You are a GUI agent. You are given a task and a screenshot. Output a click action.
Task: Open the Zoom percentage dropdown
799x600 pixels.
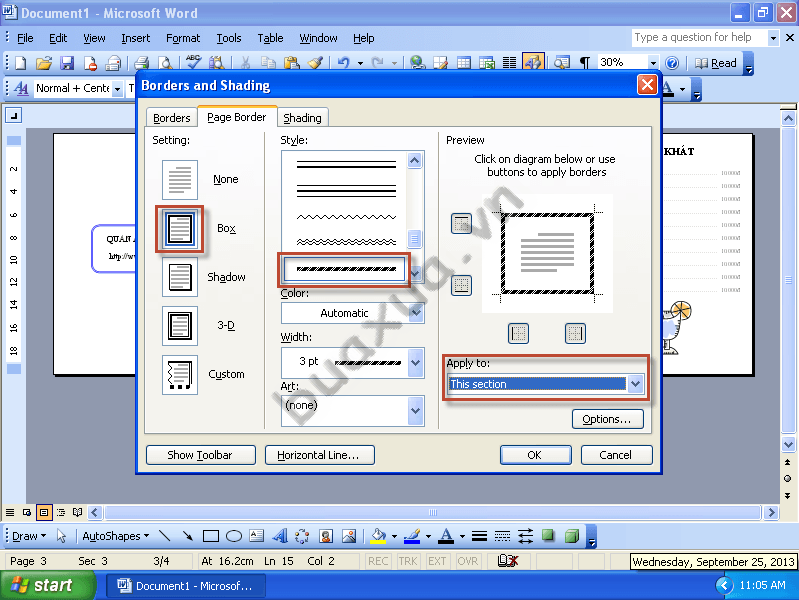[x=653, y=63]
